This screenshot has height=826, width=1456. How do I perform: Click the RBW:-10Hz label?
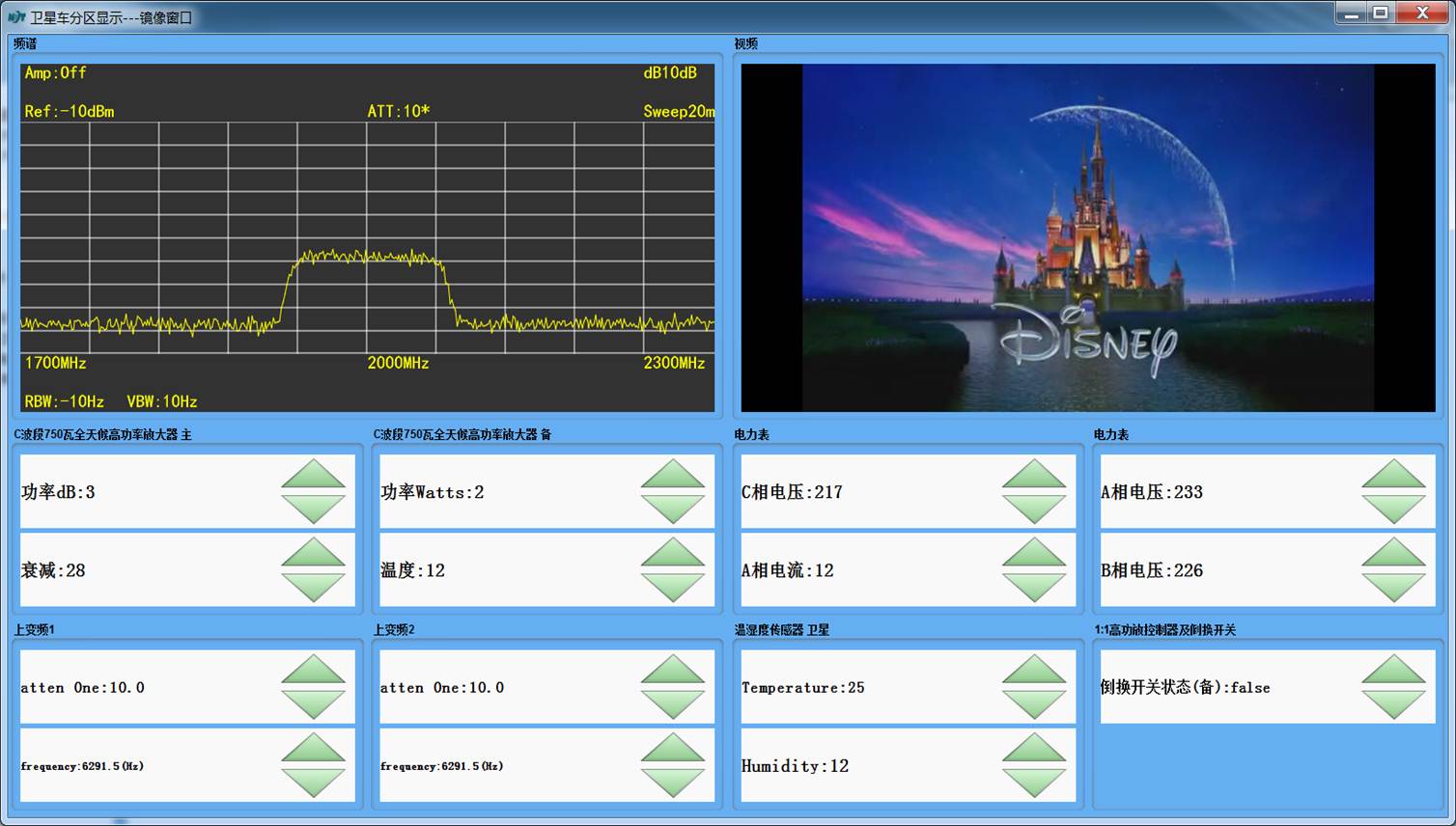click(65, 401)
